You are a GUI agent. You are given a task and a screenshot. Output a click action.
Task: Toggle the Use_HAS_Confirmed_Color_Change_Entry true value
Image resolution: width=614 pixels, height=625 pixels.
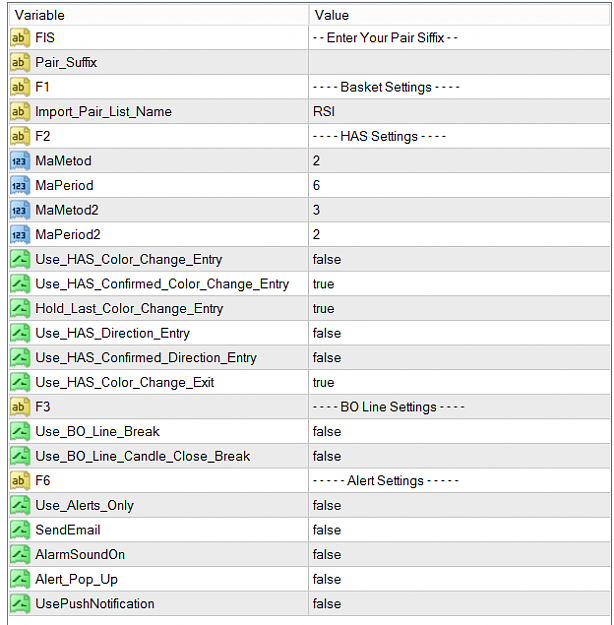459,284
